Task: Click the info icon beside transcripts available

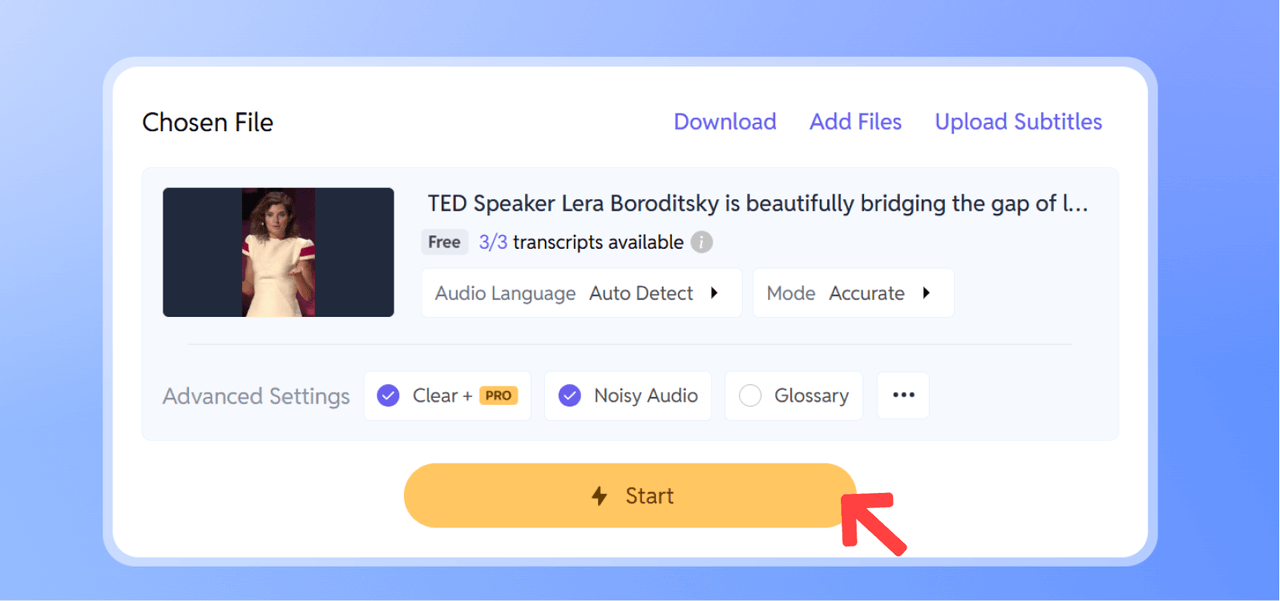Action: point(702,242)
